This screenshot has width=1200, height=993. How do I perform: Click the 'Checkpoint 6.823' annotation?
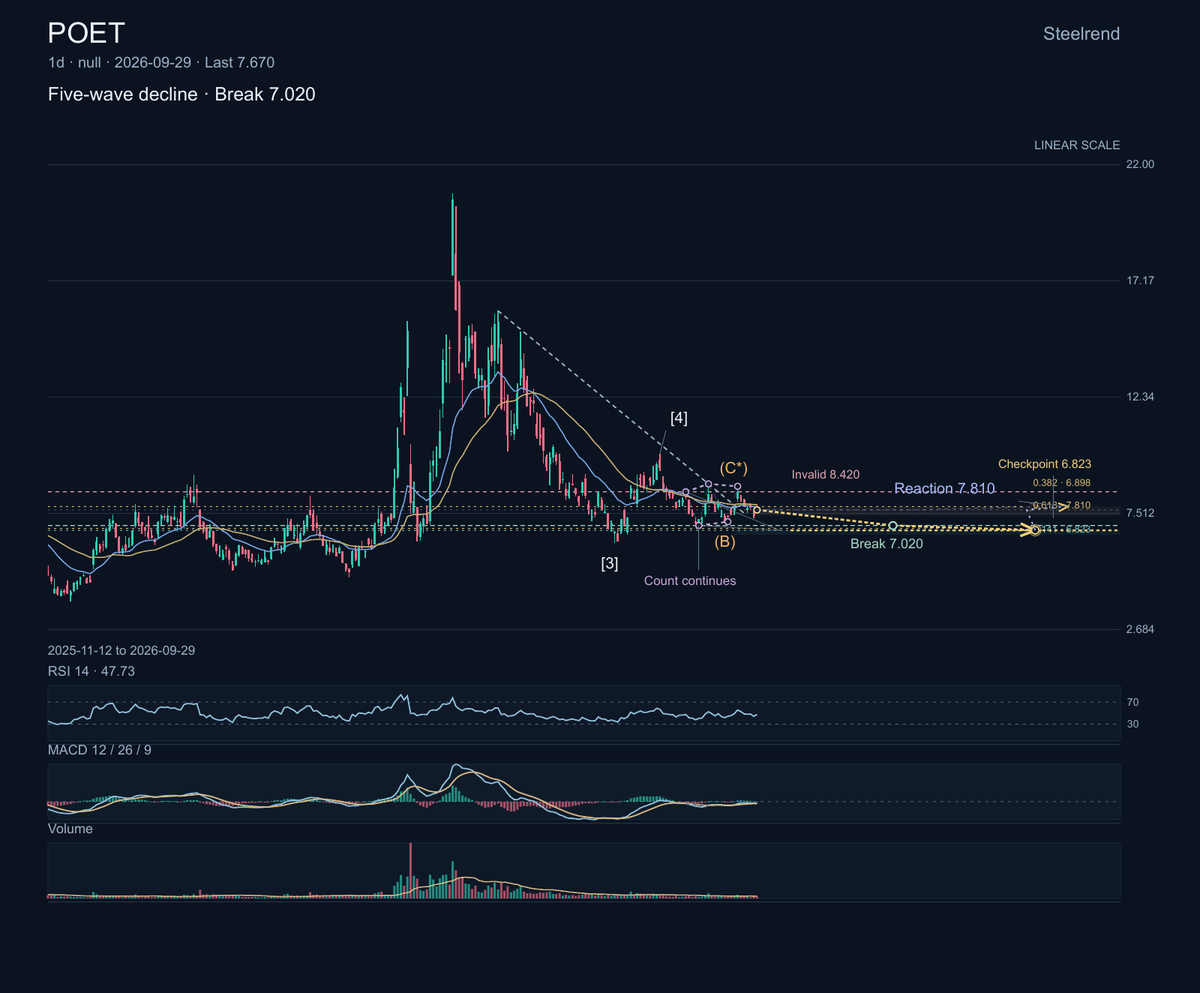(1044, 464)
